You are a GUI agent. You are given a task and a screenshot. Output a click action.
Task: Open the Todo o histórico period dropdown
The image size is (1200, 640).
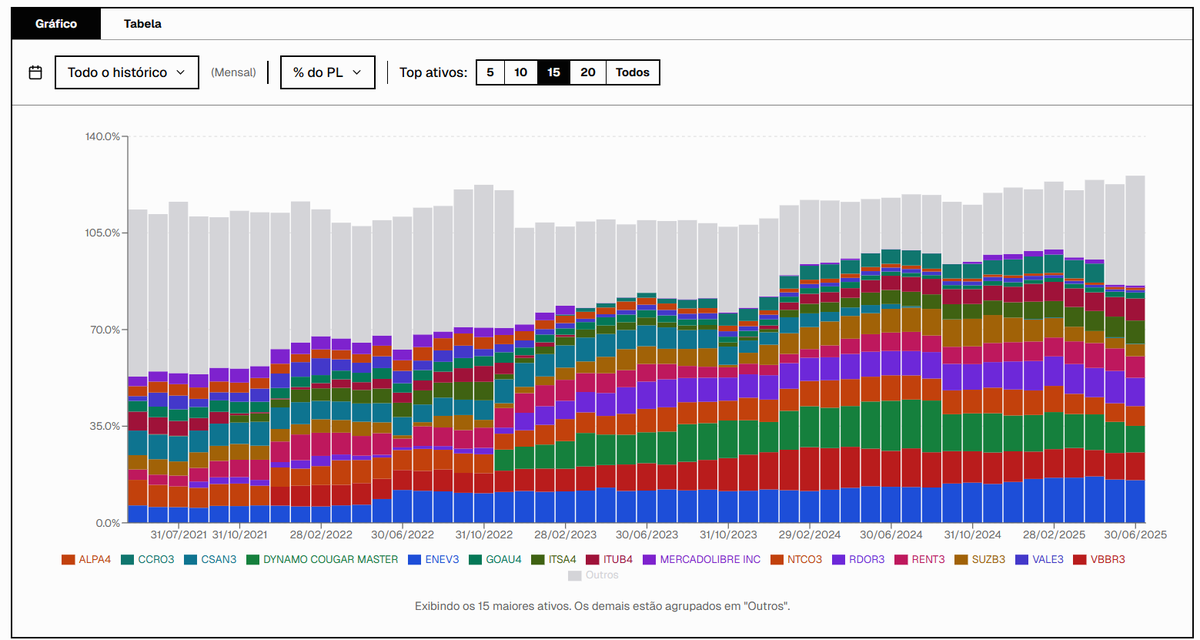tap(127, 72)
